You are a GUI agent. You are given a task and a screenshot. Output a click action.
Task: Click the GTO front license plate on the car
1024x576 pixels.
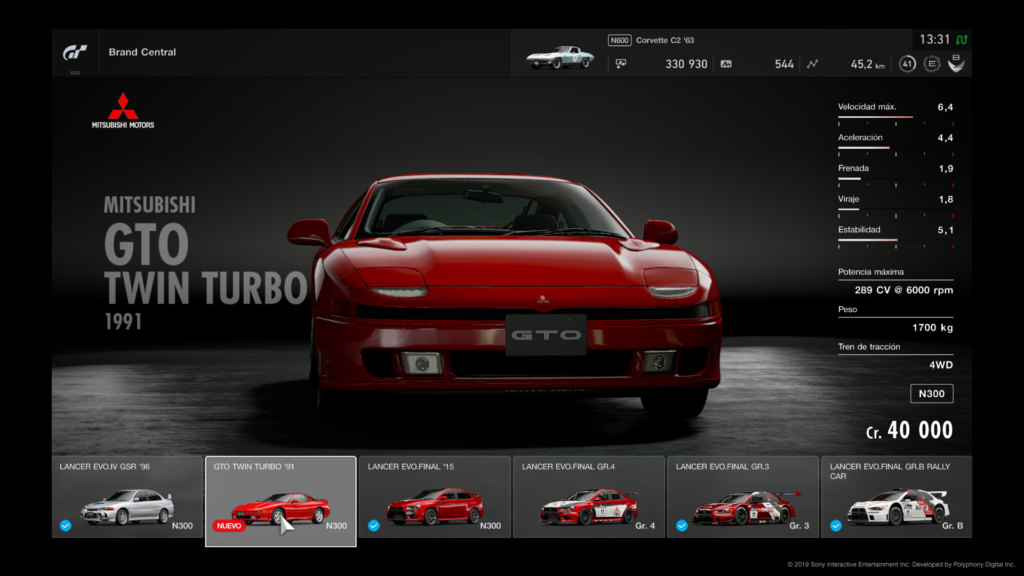pos(546,335)
